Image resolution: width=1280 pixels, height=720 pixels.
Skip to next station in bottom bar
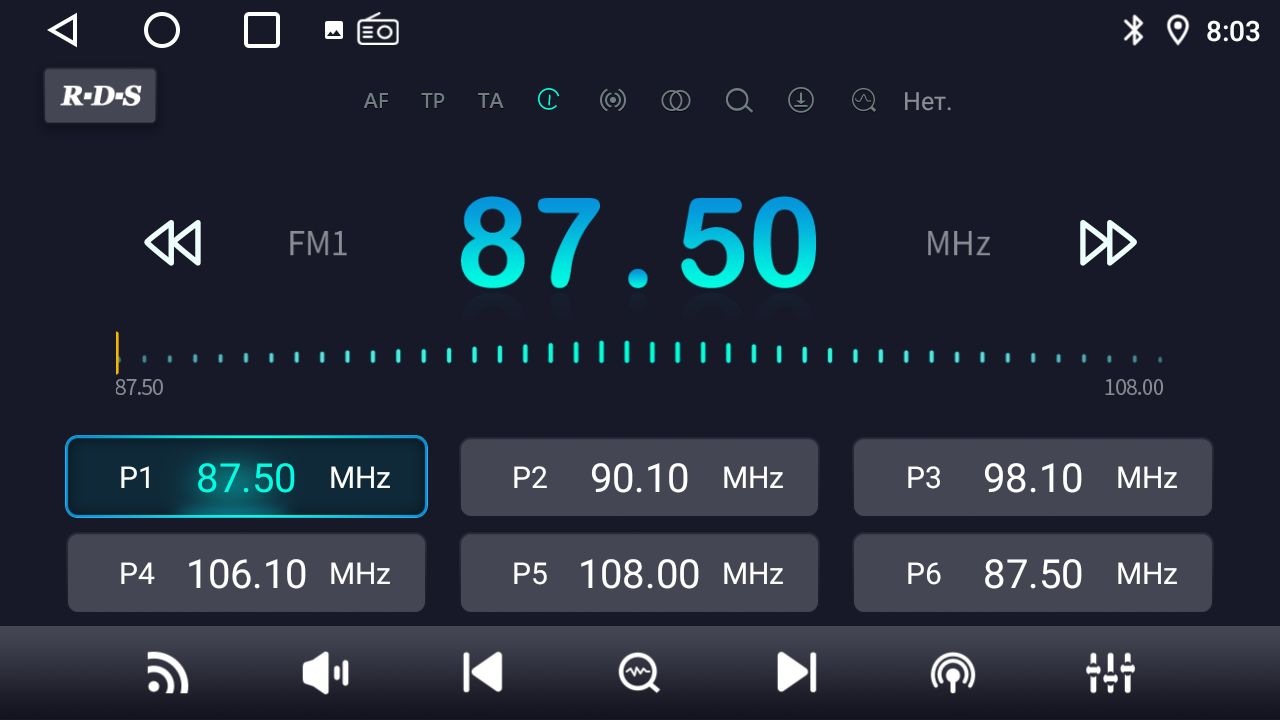point(797,673)
